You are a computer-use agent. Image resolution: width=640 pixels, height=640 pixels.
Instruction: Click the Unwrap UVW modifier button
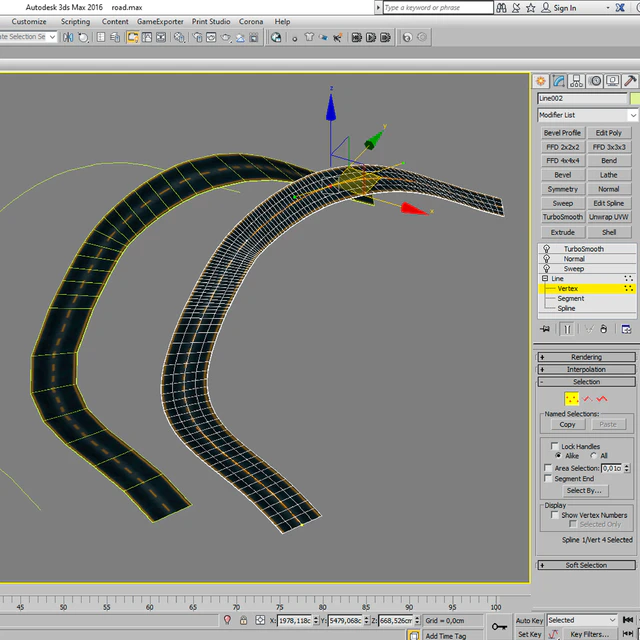pyautogui.click(x=608, y=217)
